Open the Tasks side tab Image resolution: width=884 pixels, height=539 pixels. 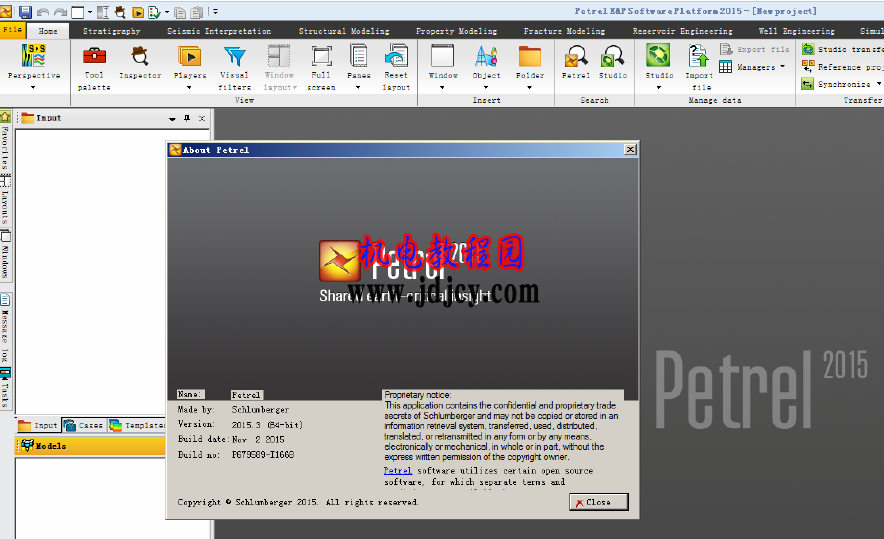click(5, 388)
